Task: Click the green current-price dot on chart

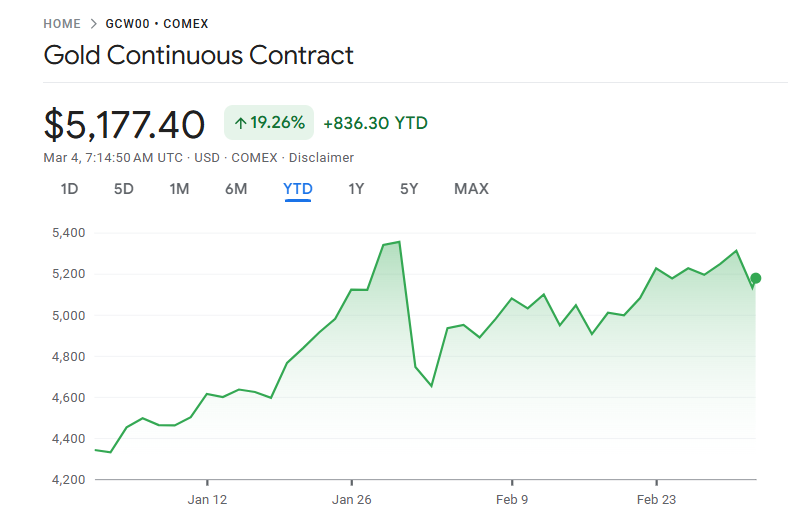Action: 756,278
